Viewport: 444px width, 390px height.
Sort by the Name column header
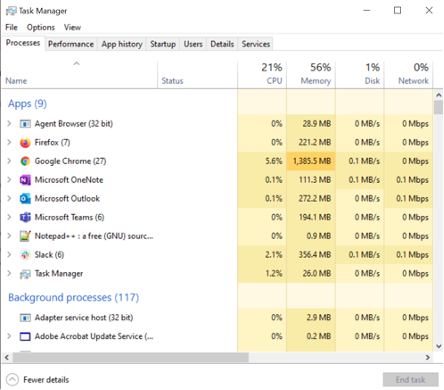click(79, 75)
